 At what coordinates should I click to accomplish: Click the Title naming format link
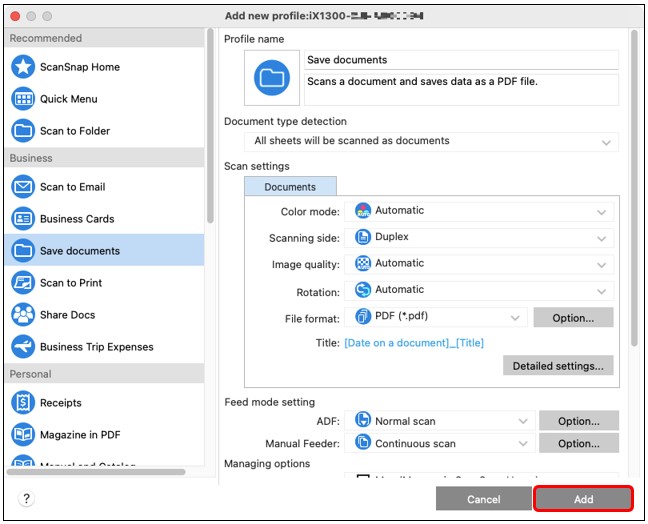pos(414,343)
